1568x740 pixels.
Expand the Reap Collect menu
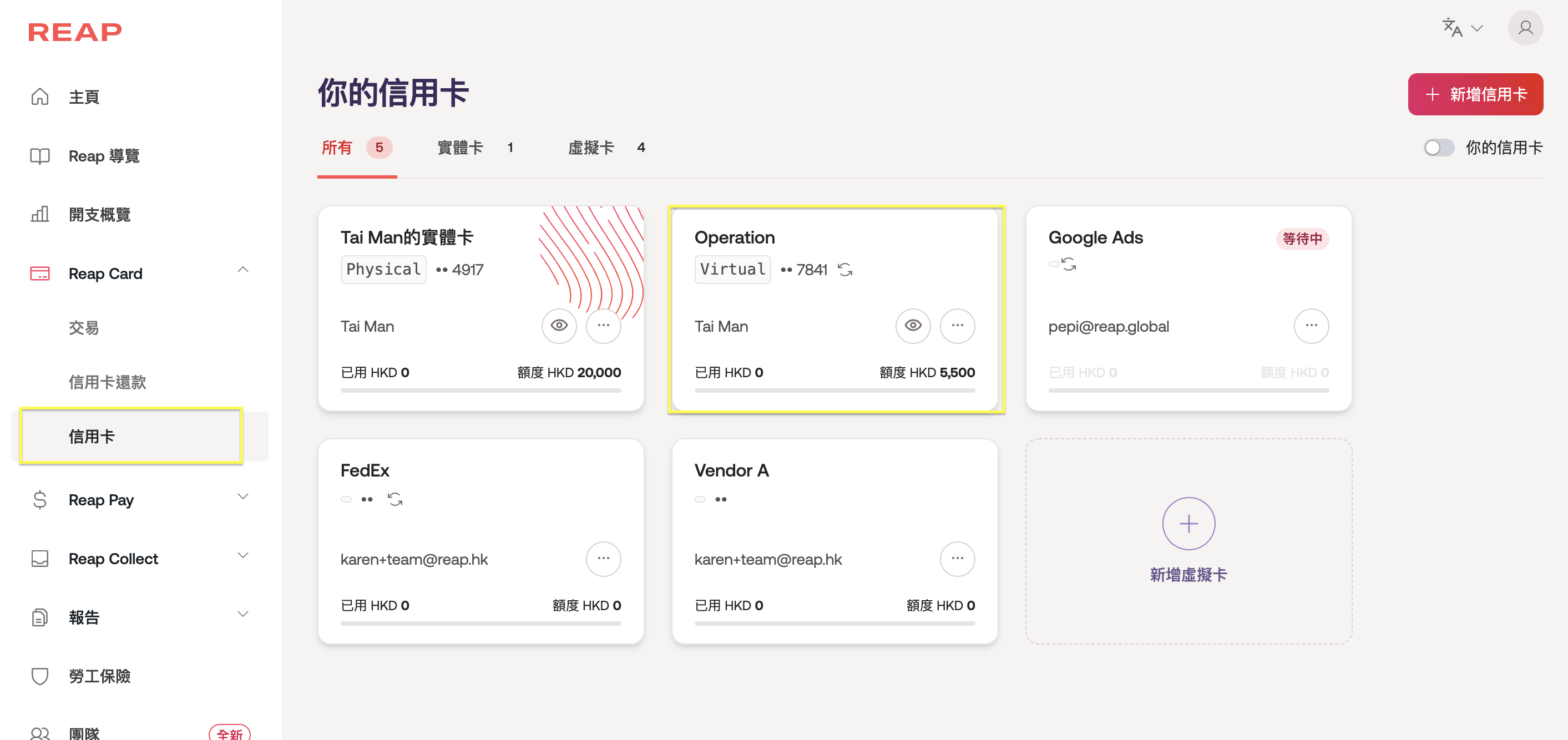(x=243, y=556)
